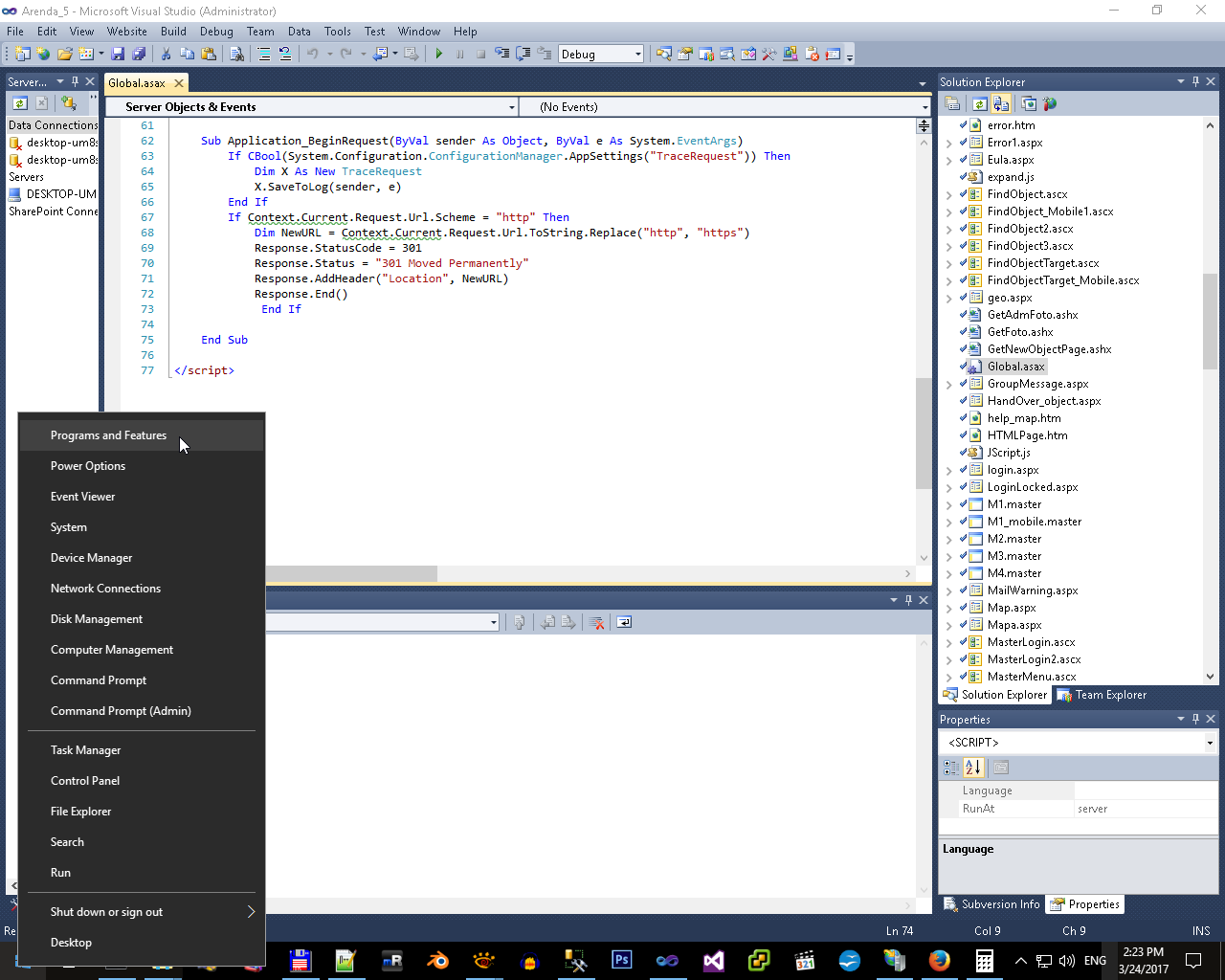This screenshot has width=1225, height=980.
Task: Expand the FindObject.ascx tree node
Action: click(948, 194)
